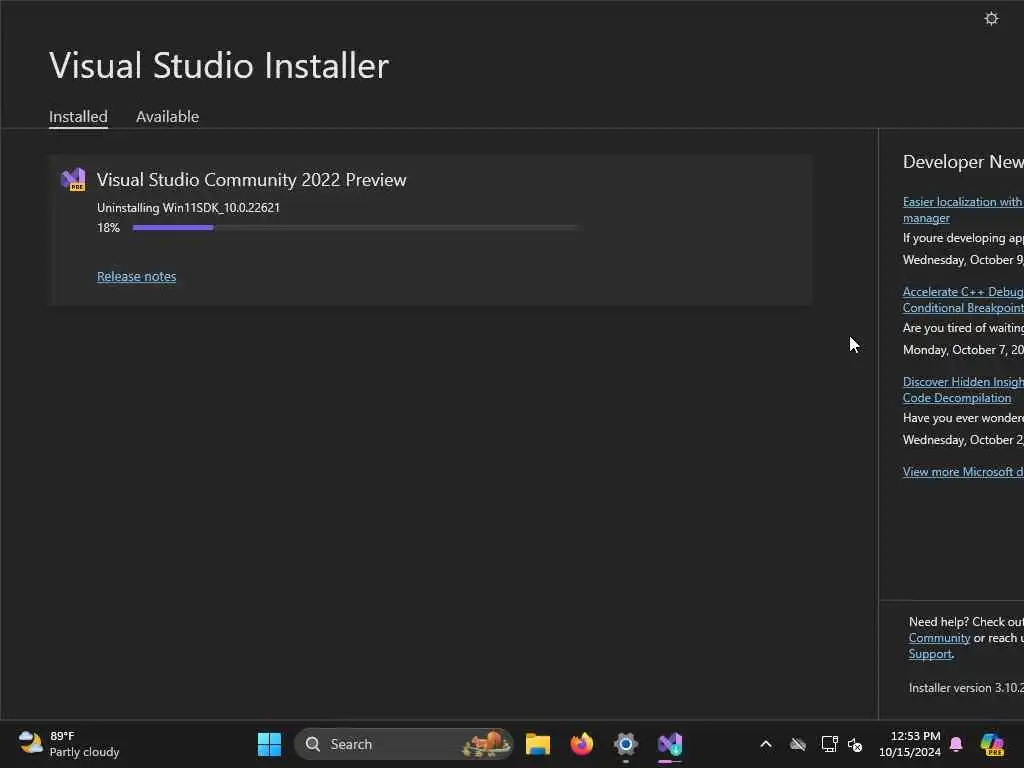Viewport: 1024px width, 768px height.
Task: Open the weather widget showing 89°F
Action: click(x=69, y=744)
